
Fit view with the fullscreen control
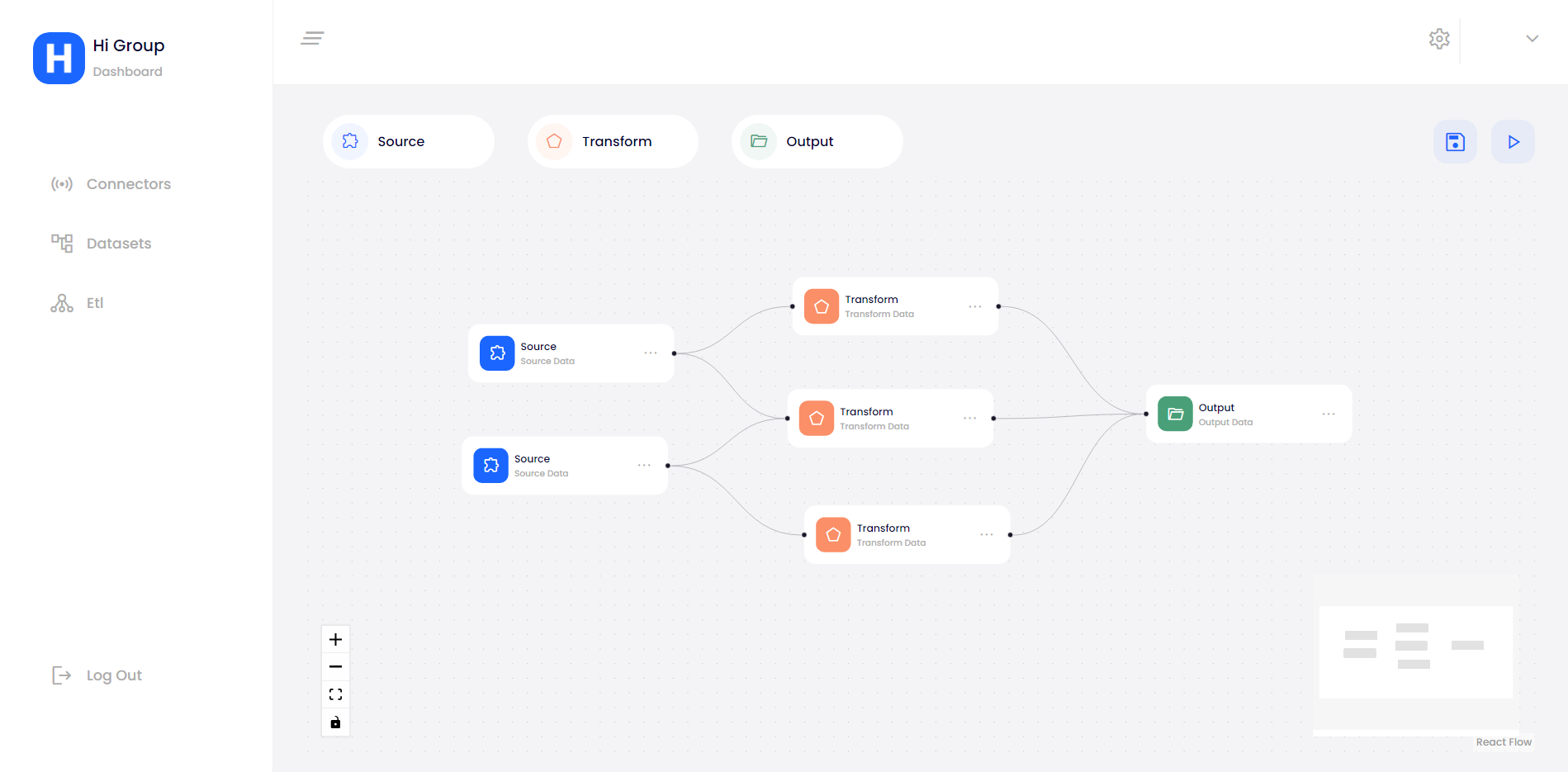pyautogui.click(x=335, y=694)
